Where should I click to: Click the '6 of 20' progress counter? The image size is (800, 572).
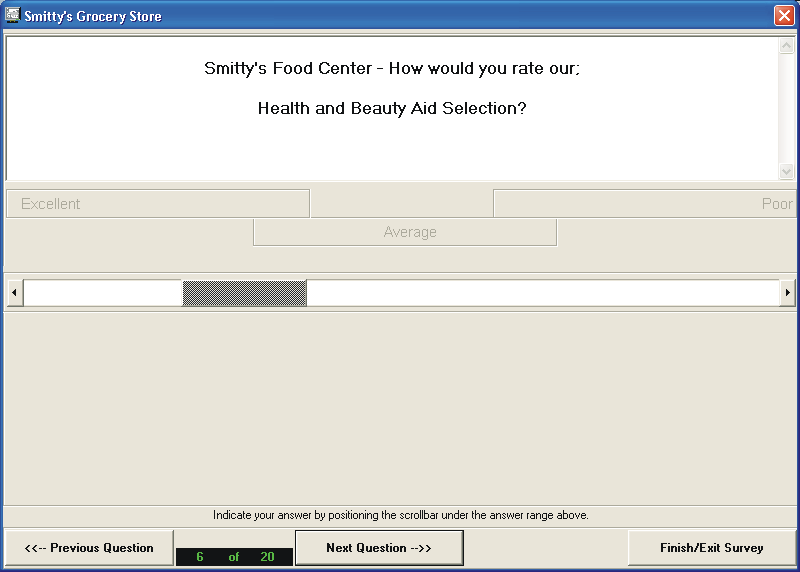(x=234, y=557)
